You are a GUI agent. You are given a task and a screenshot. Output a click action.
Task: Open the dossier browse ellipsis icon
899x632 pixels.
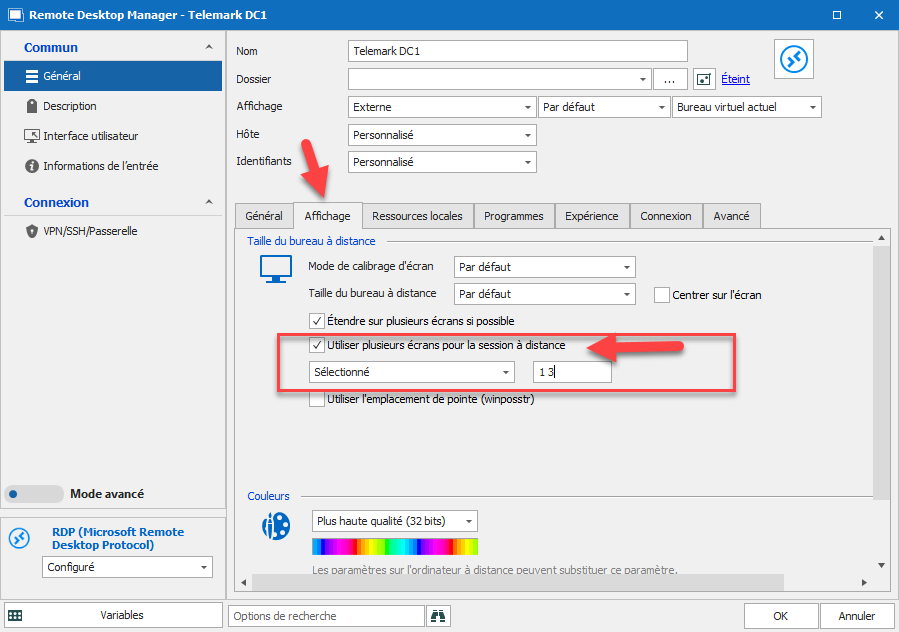tap(669, 79)
